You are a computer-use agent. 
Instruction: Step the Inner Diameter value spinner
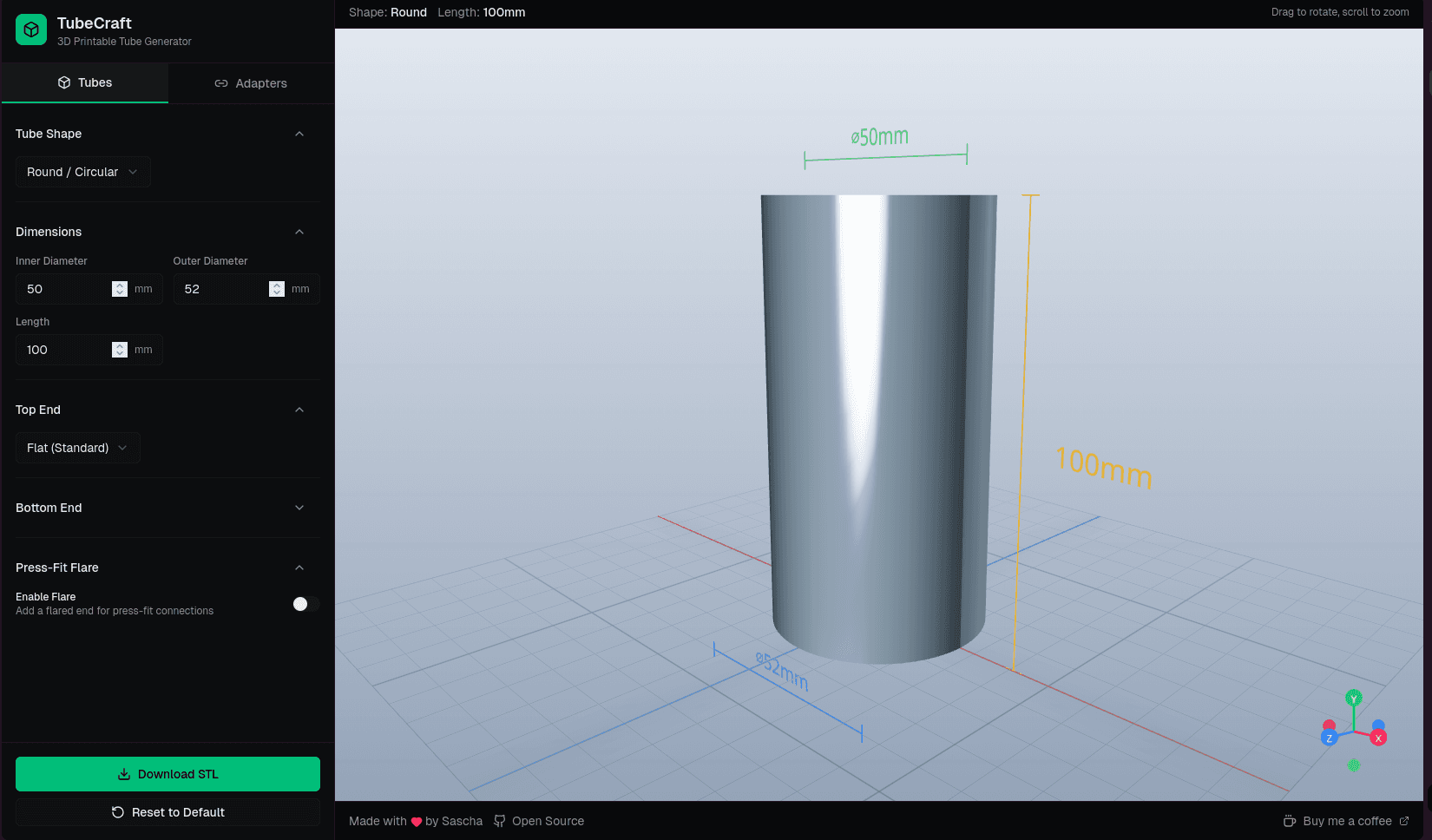click(120, 289)
